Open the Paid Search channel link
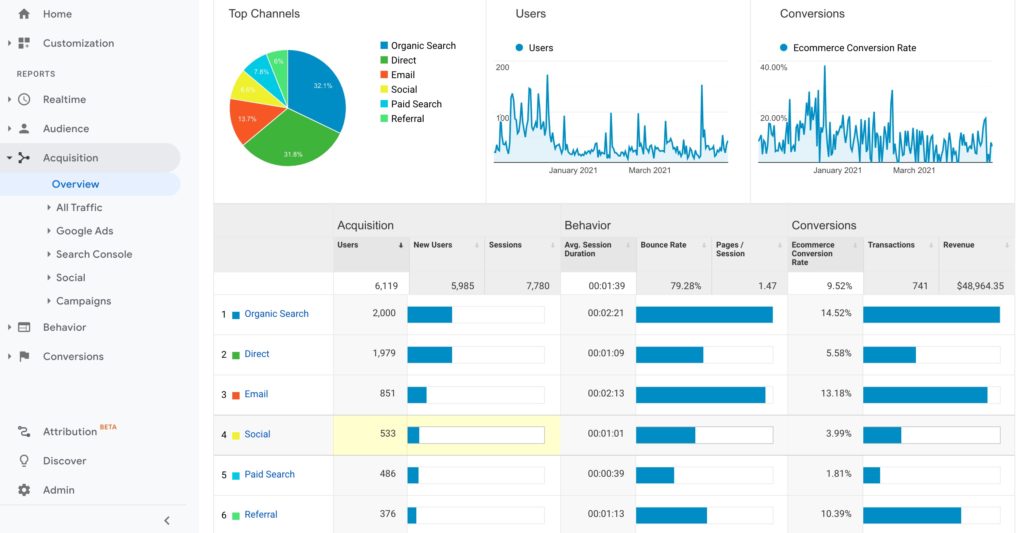Viewport: 1024px width, 533px height. click(269, 474)
